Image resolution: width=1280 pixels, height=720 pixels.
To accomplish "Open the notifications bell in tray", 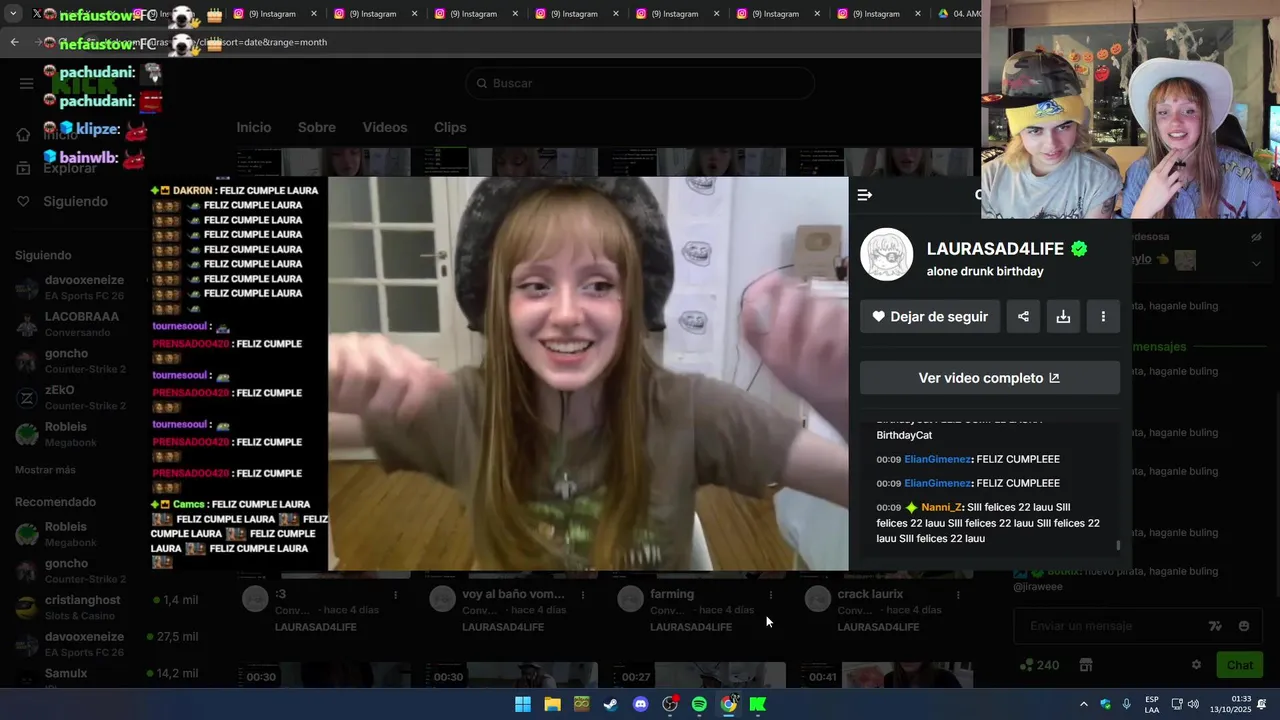I will click(x=1262, y=704).
